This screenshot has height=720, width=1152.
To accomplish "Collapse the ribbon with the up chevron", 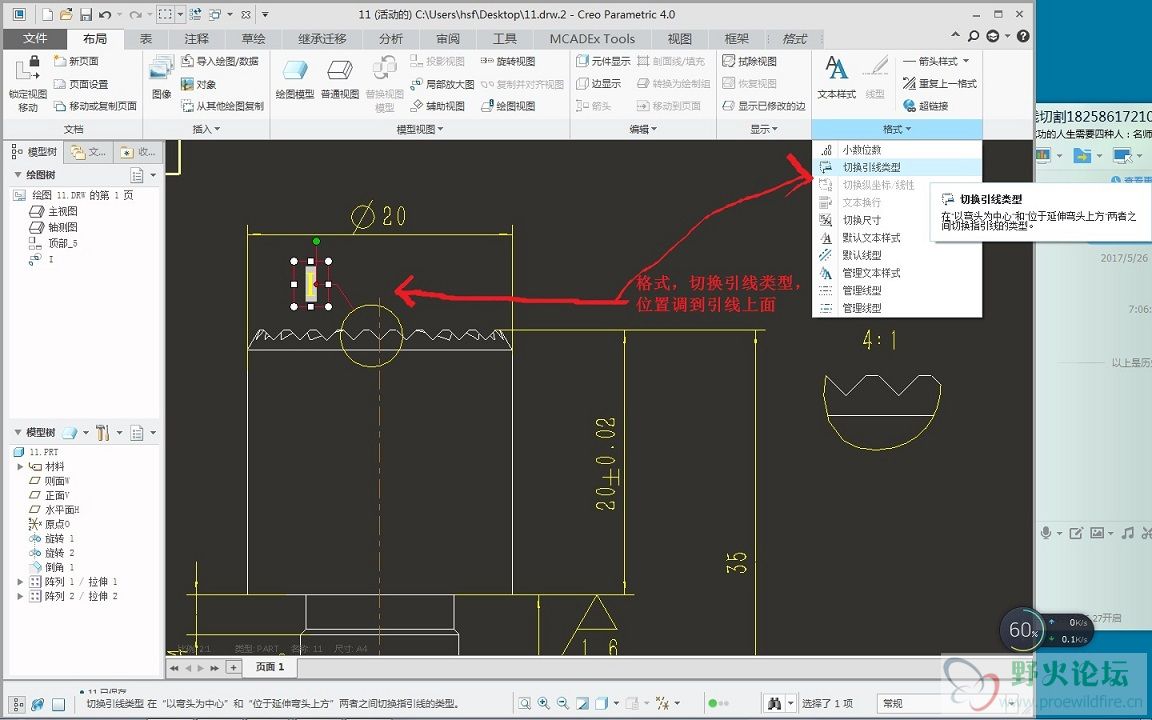I will pyautogui.click(x=955, y=35).
